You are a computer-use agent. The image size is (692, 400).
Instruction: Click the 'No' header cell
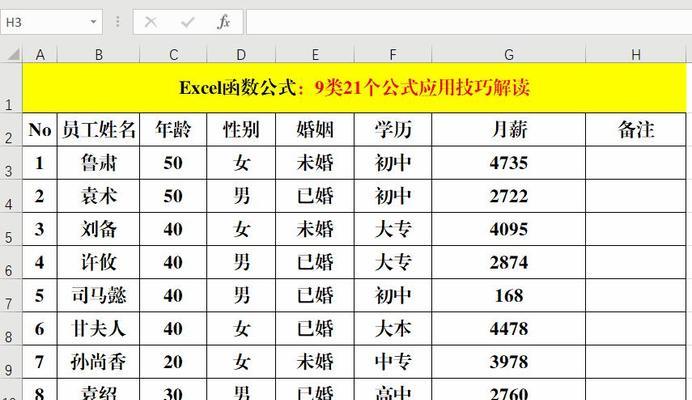point(40,129)
